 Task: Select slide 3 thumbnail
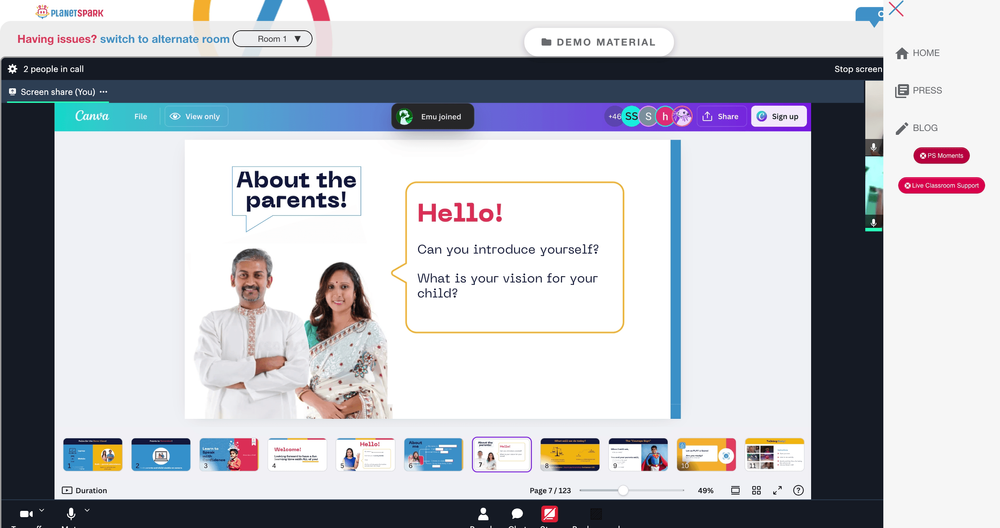(x=229, y=455)
